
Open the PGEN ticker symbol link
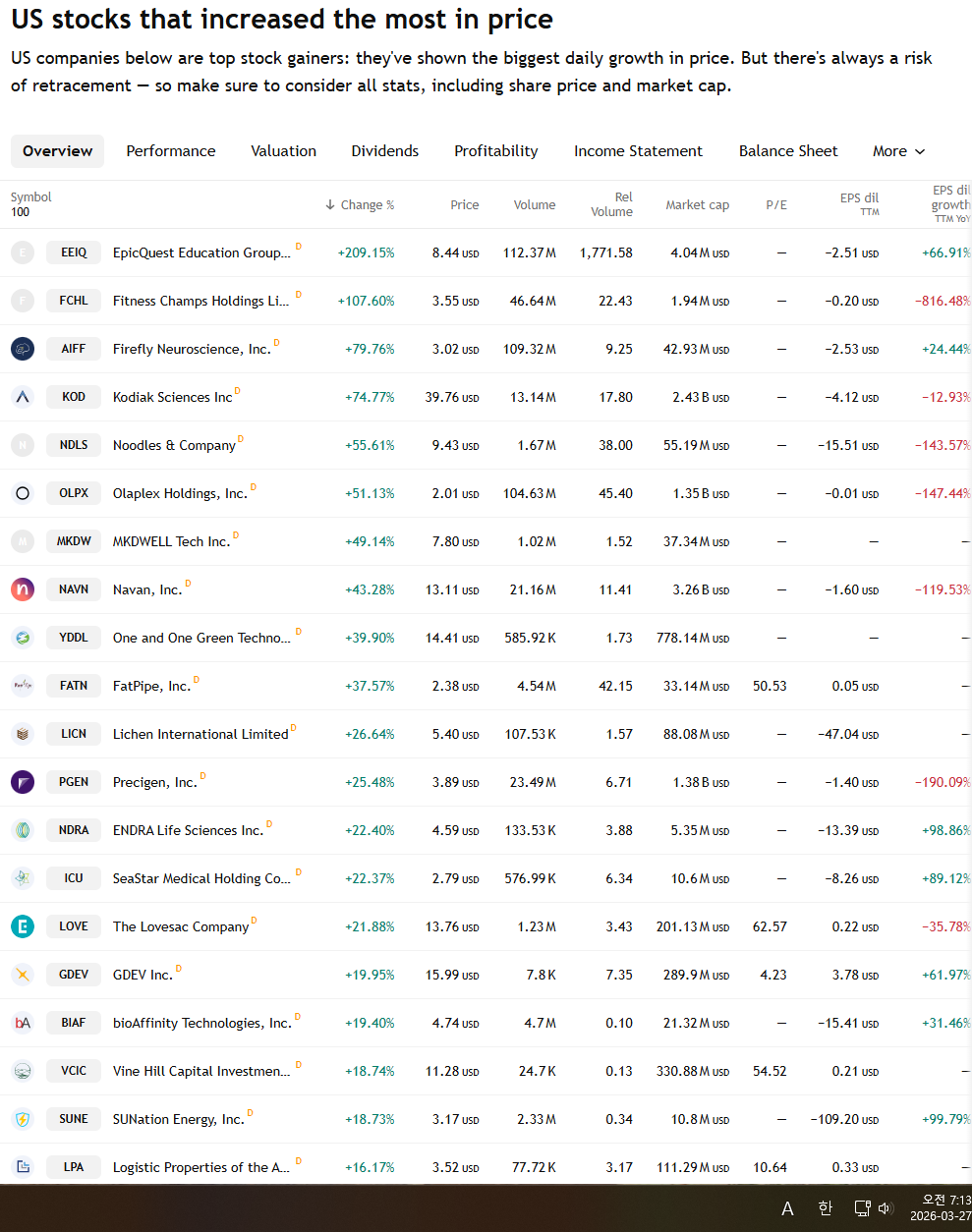tap(74, 782)
